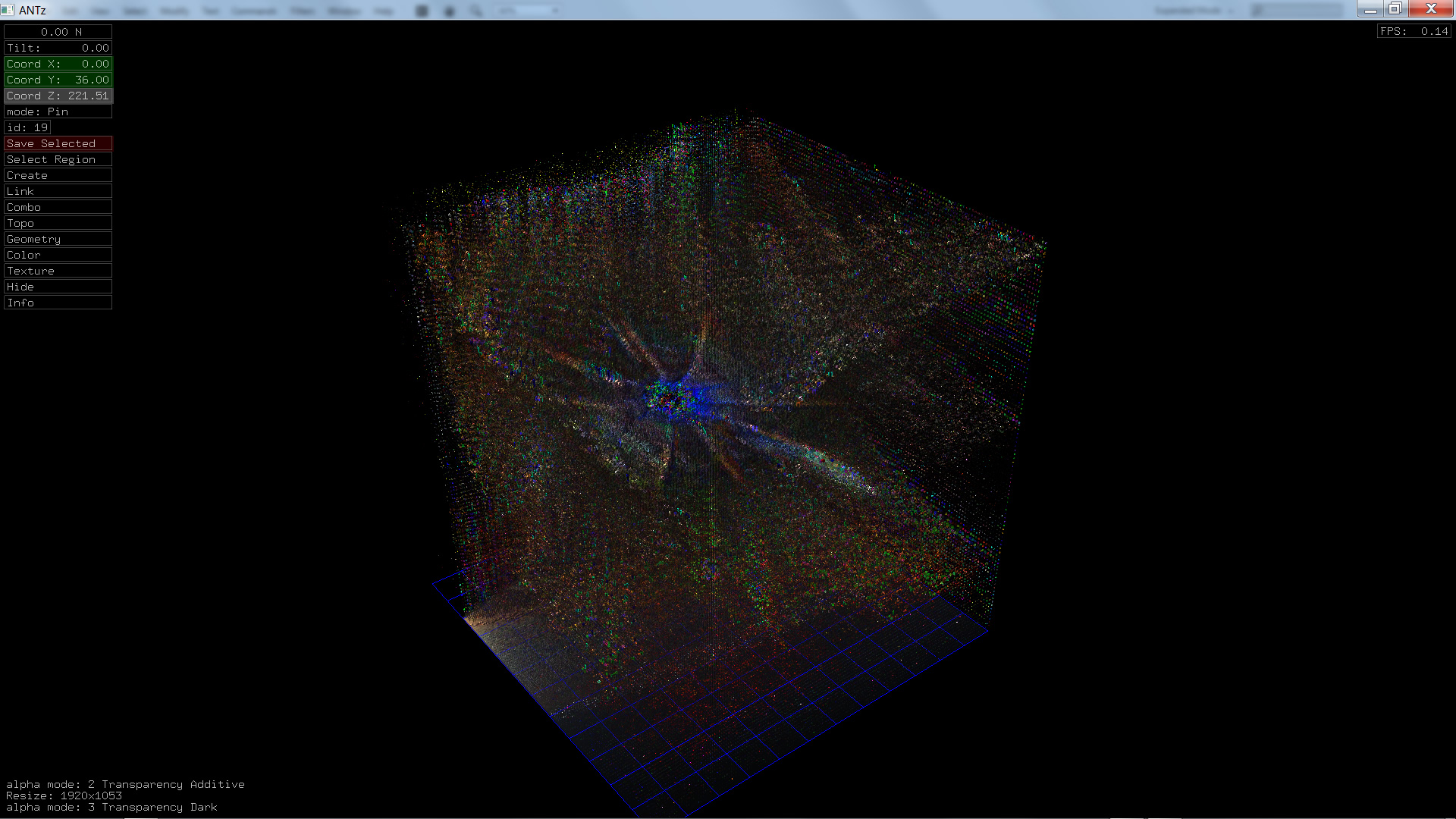Click the Tilt value field
Image resolution: width=1456 pixels, height=819 pixels.
click(x=58, y=48)
